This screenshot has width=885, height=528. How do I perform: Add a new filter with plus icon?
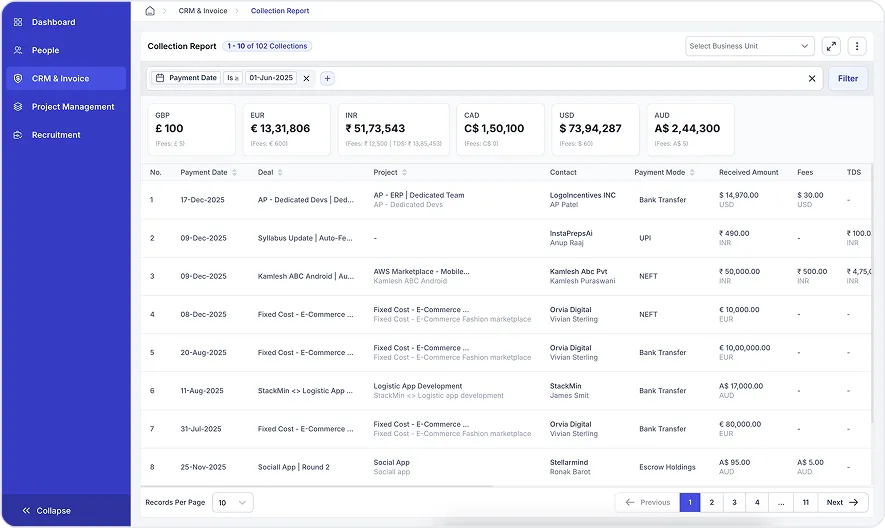[327, 78]
